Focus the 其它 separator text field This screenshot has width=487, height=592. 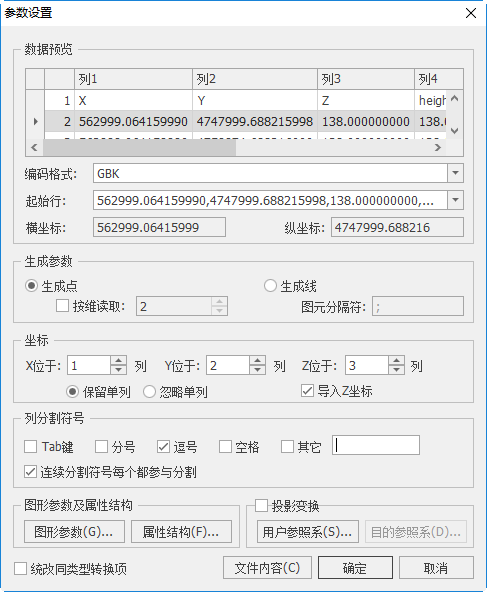click(x=376, y=445)
